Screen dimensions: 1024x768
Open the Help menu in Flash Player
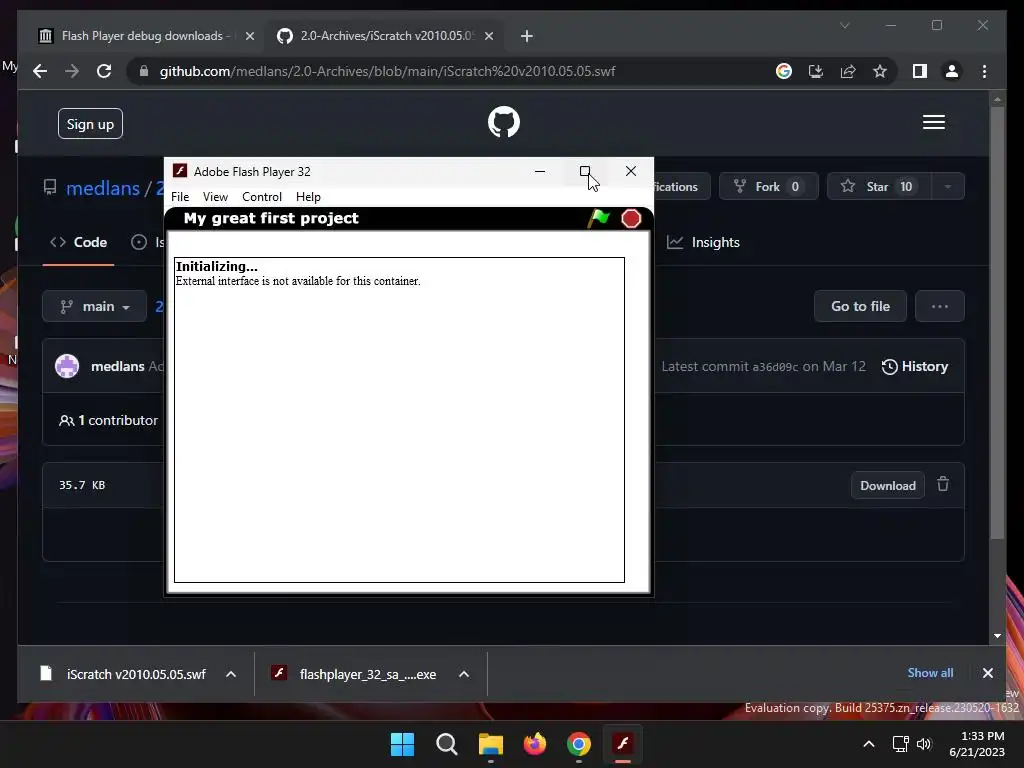click(308, 197)
